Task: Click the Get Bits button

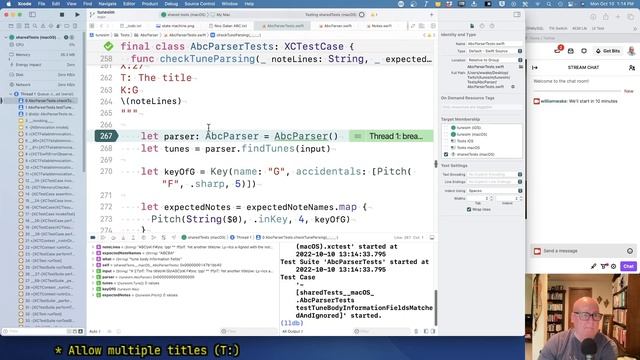Action: (x=608, y=51)
